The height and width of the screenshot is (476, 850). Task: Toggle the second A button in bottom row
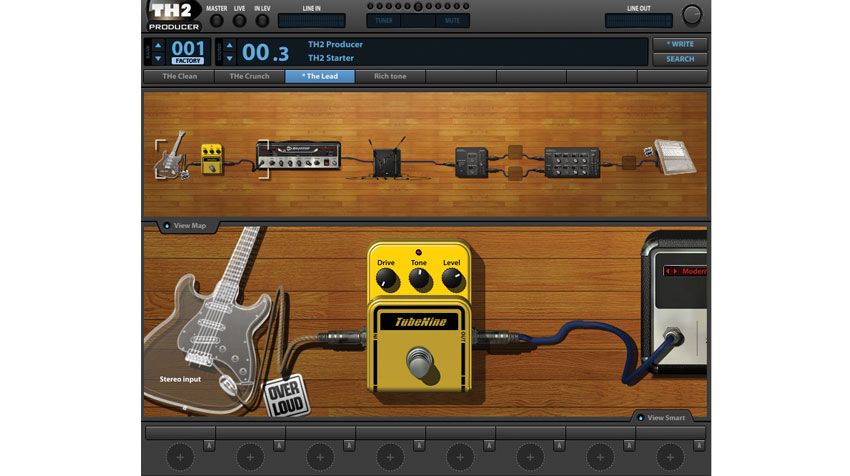279,446
